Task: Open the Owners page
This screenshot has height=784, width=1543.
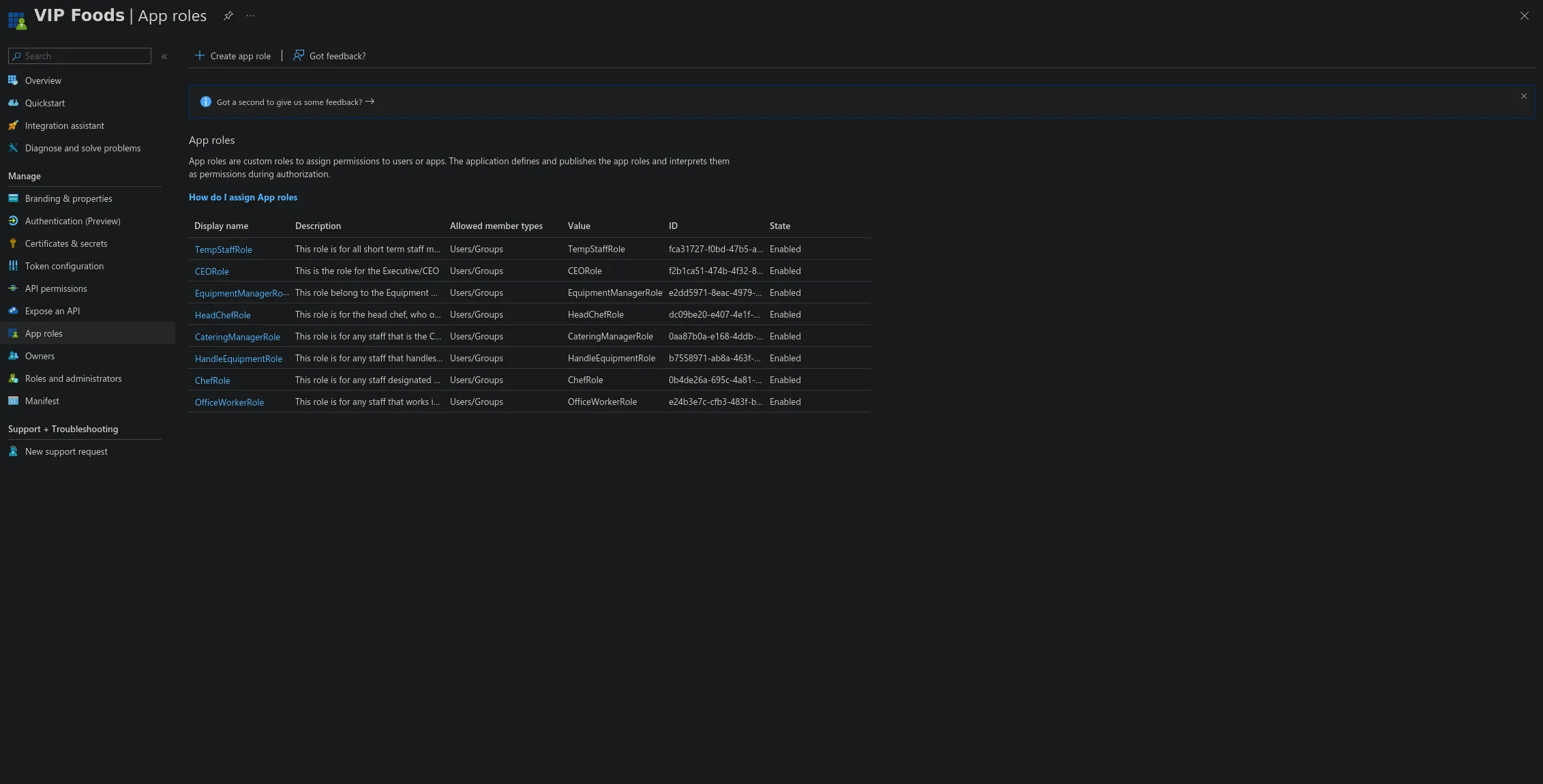Action: point(40,356)
